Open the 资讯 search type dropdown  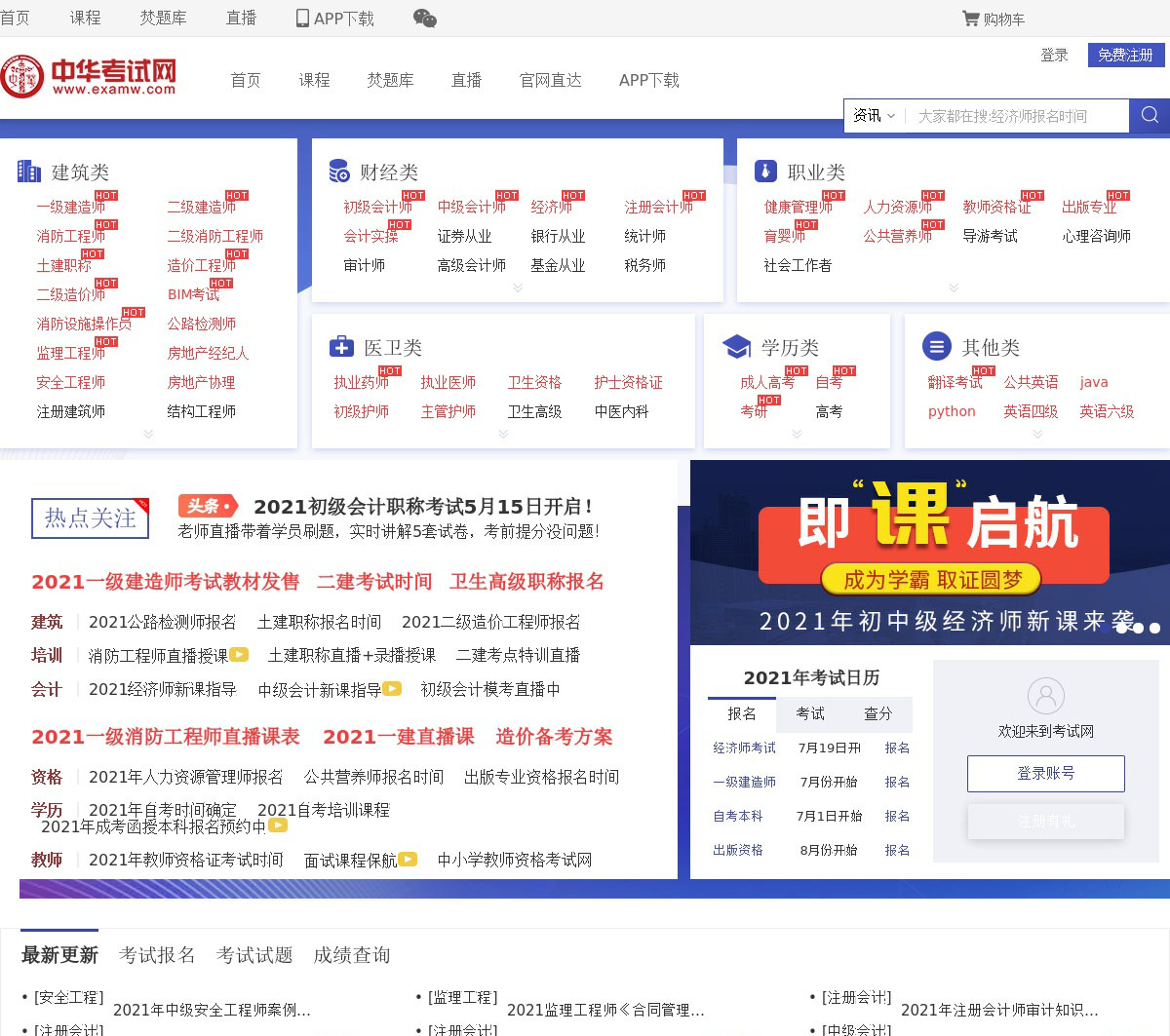click(x=874, y=116)
